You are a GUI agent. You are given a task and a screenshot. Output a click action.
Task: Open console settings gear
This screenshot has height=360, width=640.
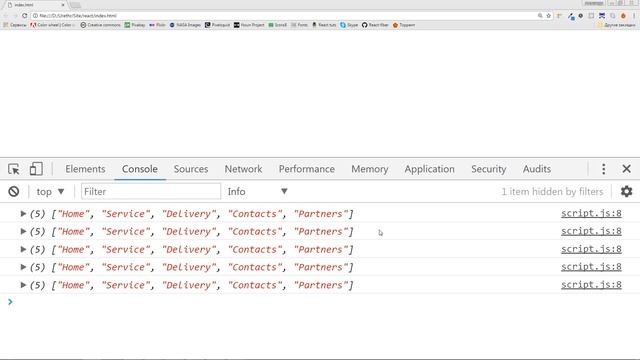[x=627, y=191]
